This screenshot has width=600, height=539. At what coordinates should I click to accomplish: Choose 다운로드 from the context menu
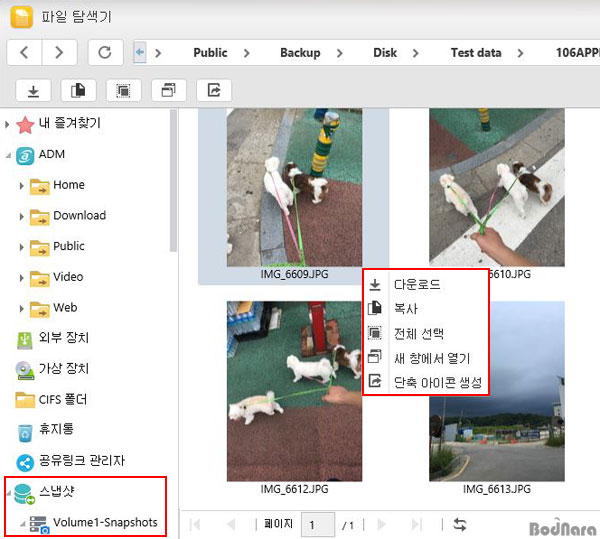(426, 285)
